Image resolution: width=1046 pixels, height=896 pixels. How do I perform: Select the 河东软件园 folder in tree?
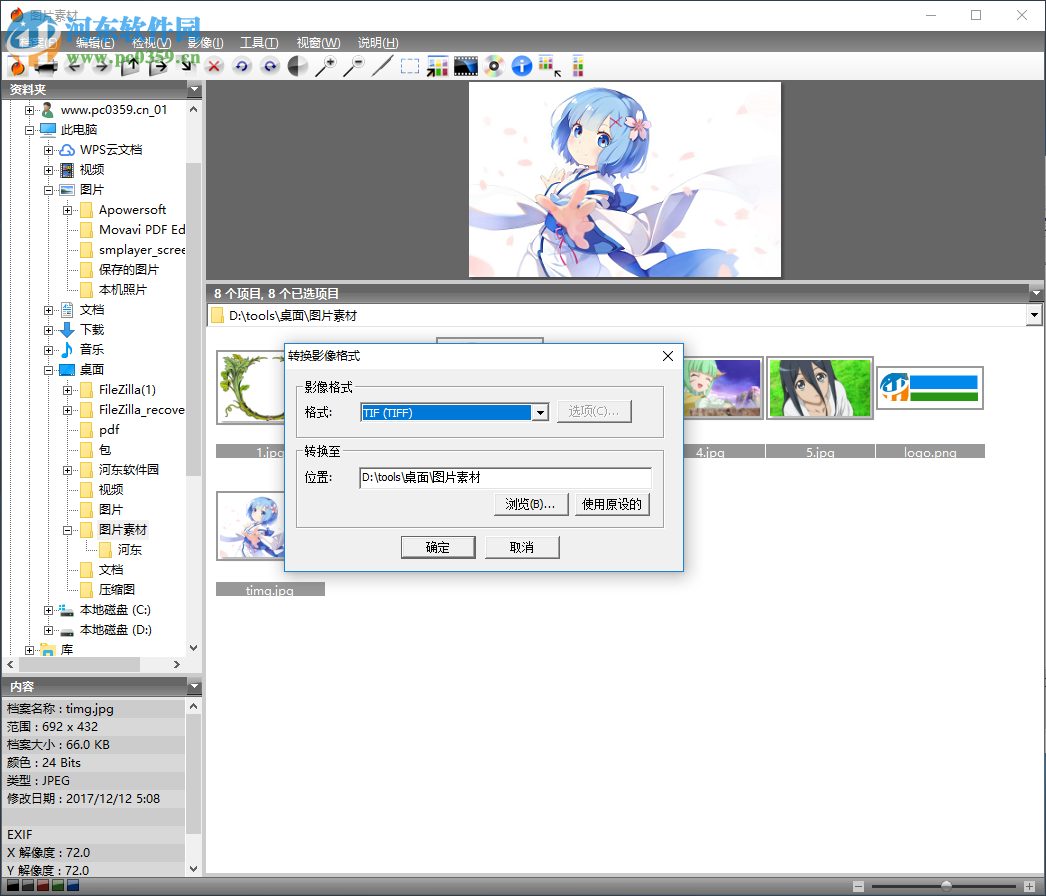pyautogui.click(x=129, y=470)
